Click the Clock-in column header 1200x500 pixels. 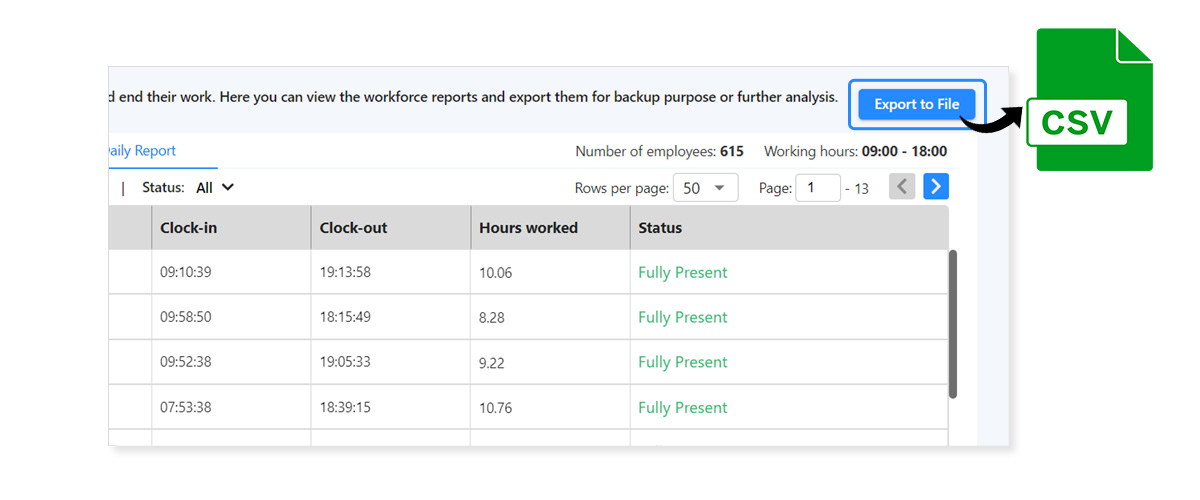188,228
